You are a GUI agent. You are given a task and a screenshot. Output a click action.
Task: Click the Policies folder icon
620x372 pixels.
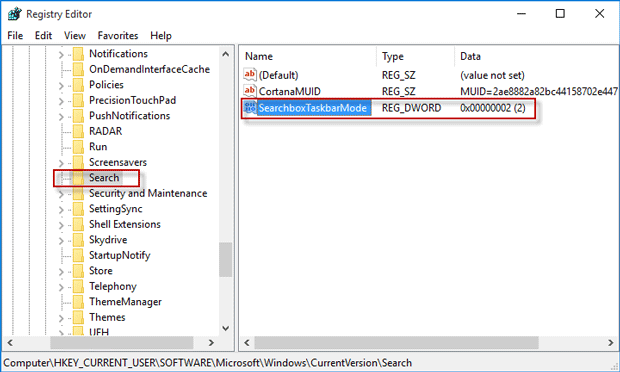(x=78, y=85)
